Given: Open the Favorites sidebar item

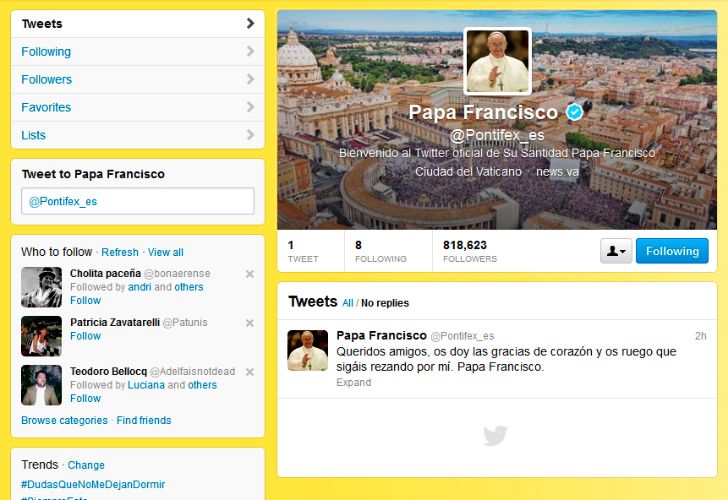Looking at the screenshot, I should [x=137, y=107].
